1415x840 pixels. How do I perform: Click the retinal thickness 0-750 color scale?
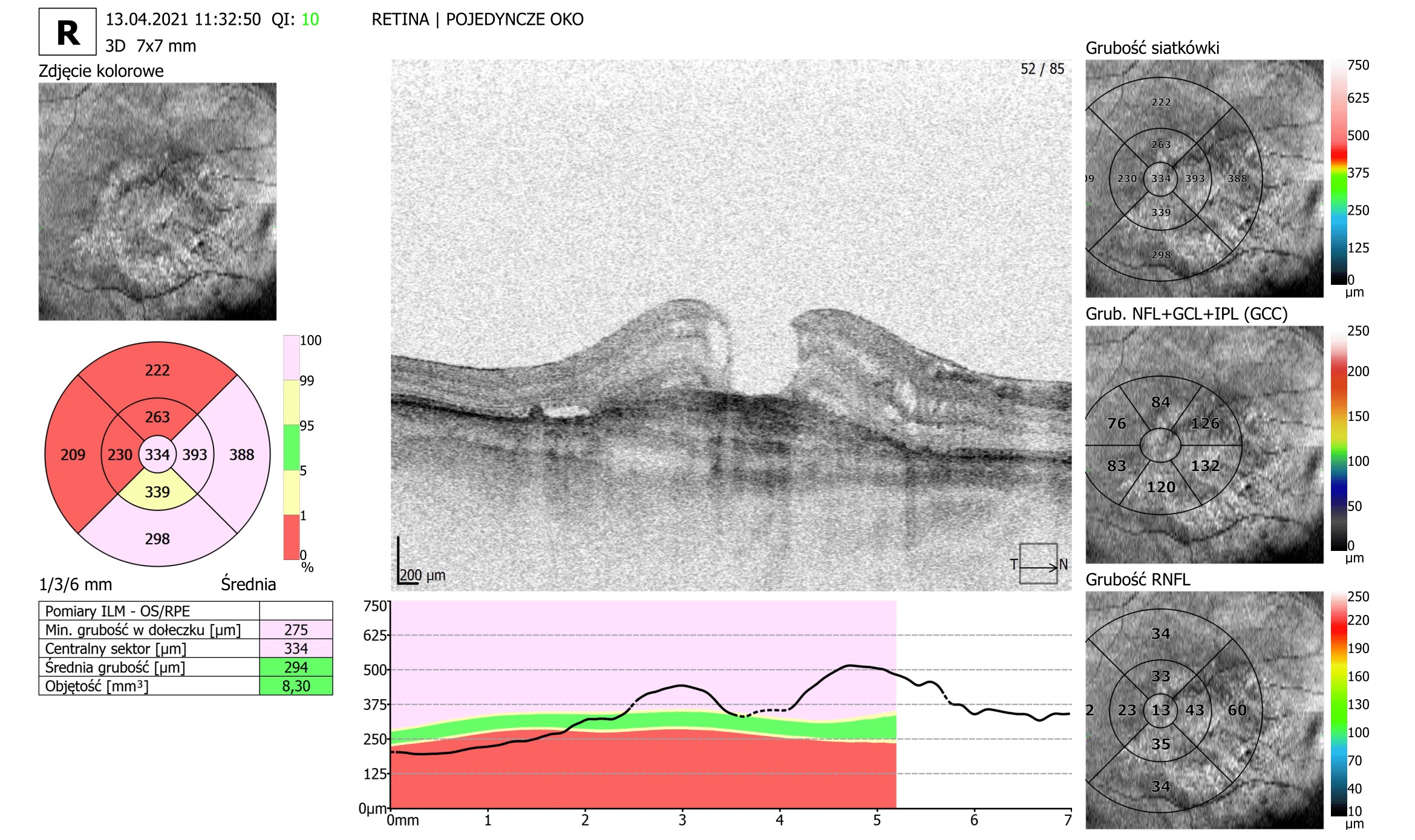tap(1338, 172)
